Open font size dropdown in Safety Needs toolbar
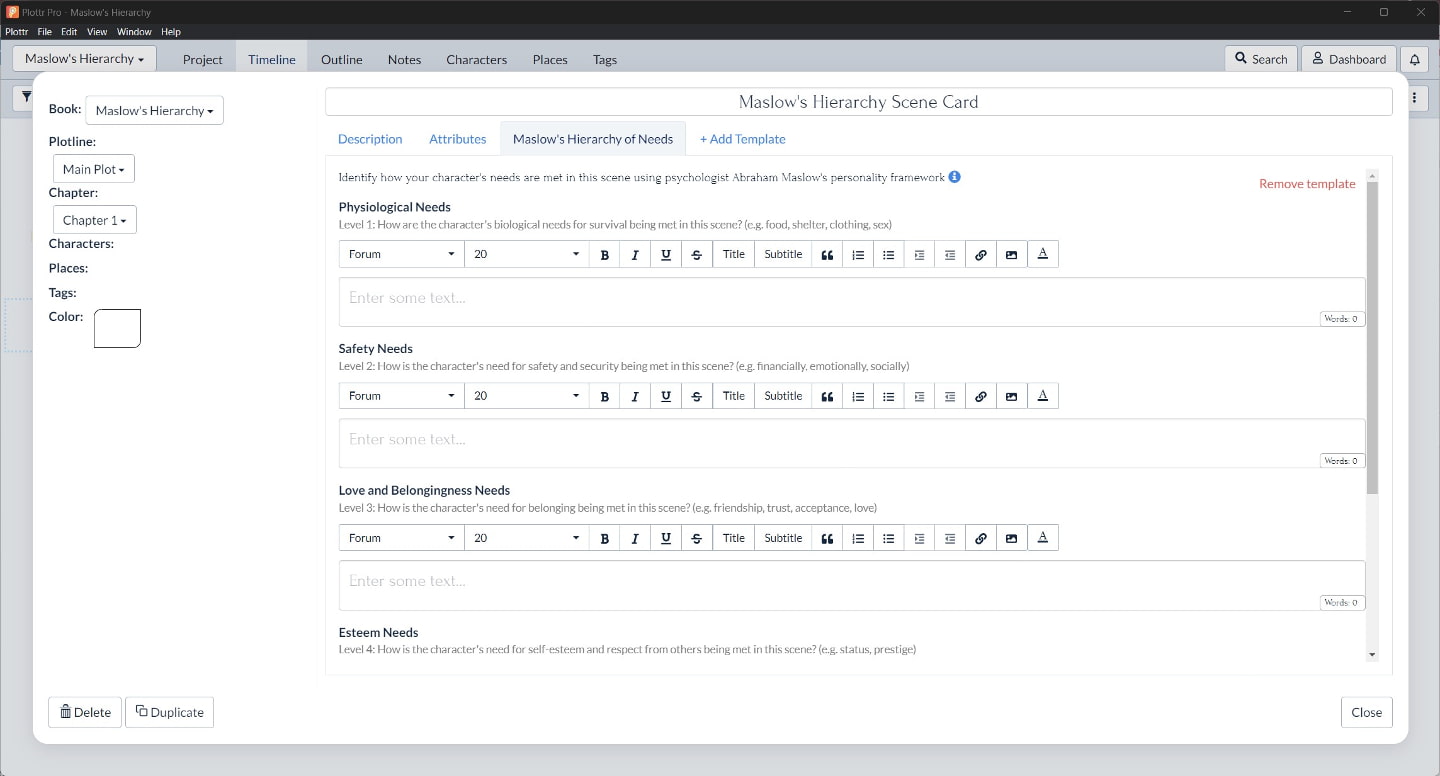The width and height of the screenshot is (1440, 776). pyautogui.click(x=527, y=396)
